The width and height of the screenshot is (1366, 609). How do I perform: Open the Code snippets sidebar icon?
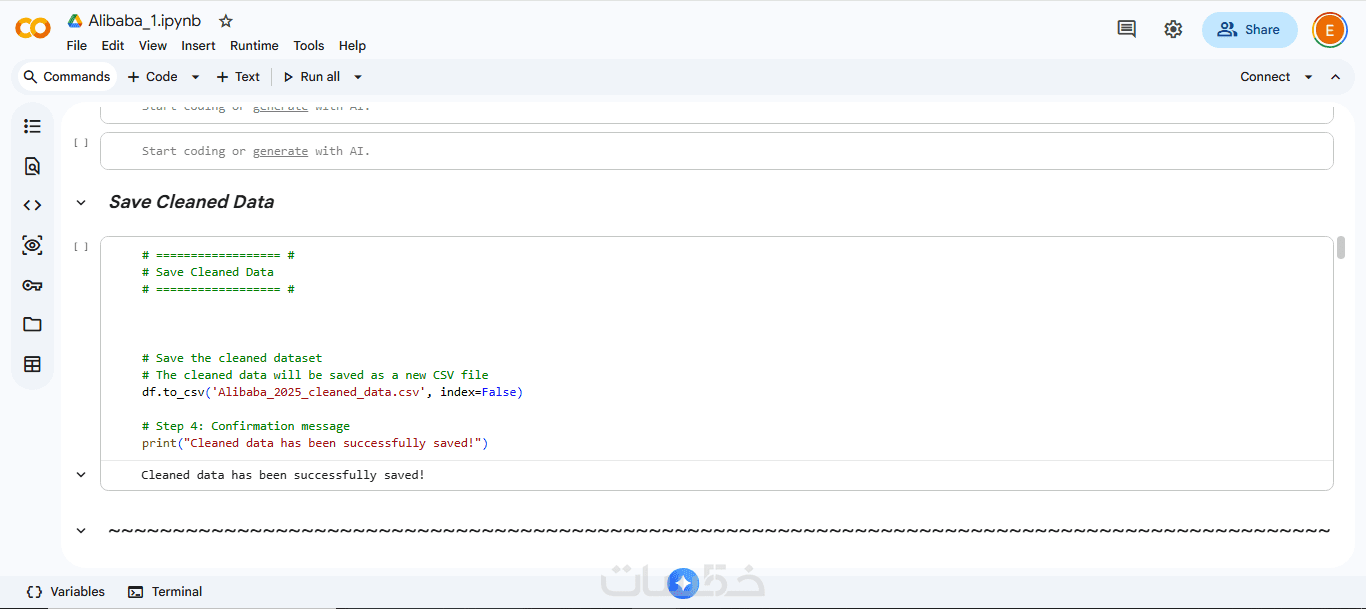coord(32,205)
